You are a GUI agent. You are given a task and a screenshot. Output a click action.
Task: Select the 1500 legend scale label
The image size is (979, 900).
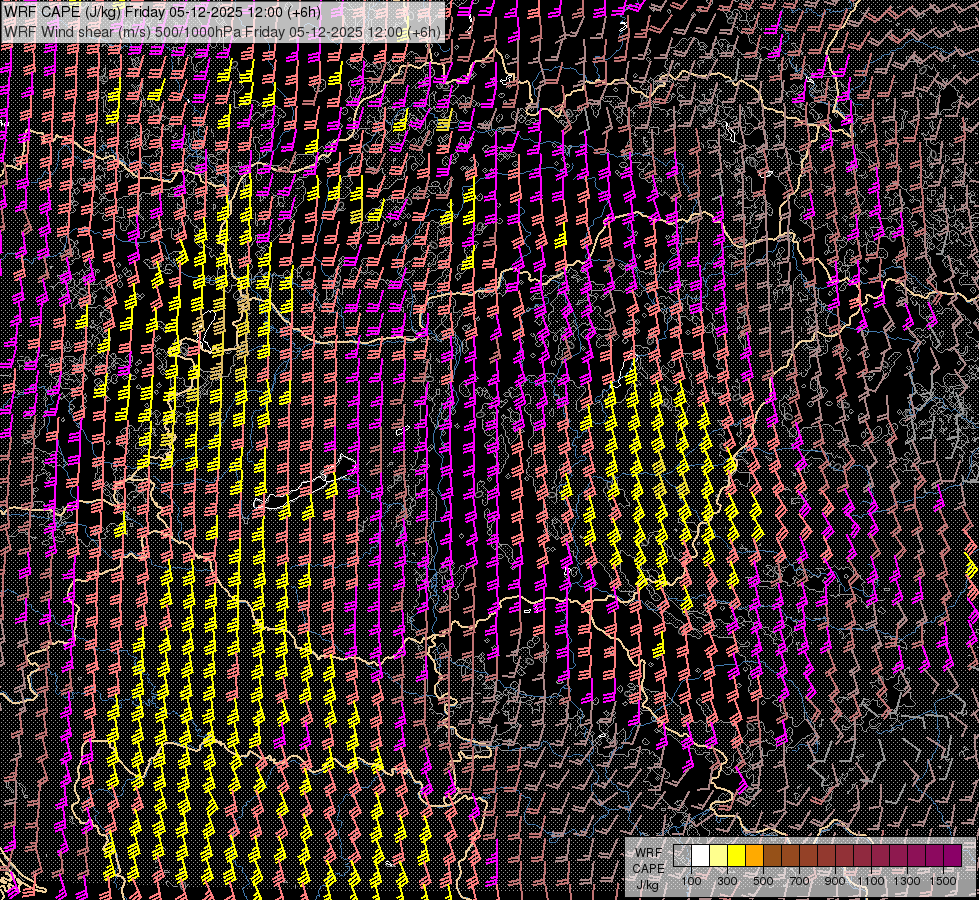tap(943, 881)
